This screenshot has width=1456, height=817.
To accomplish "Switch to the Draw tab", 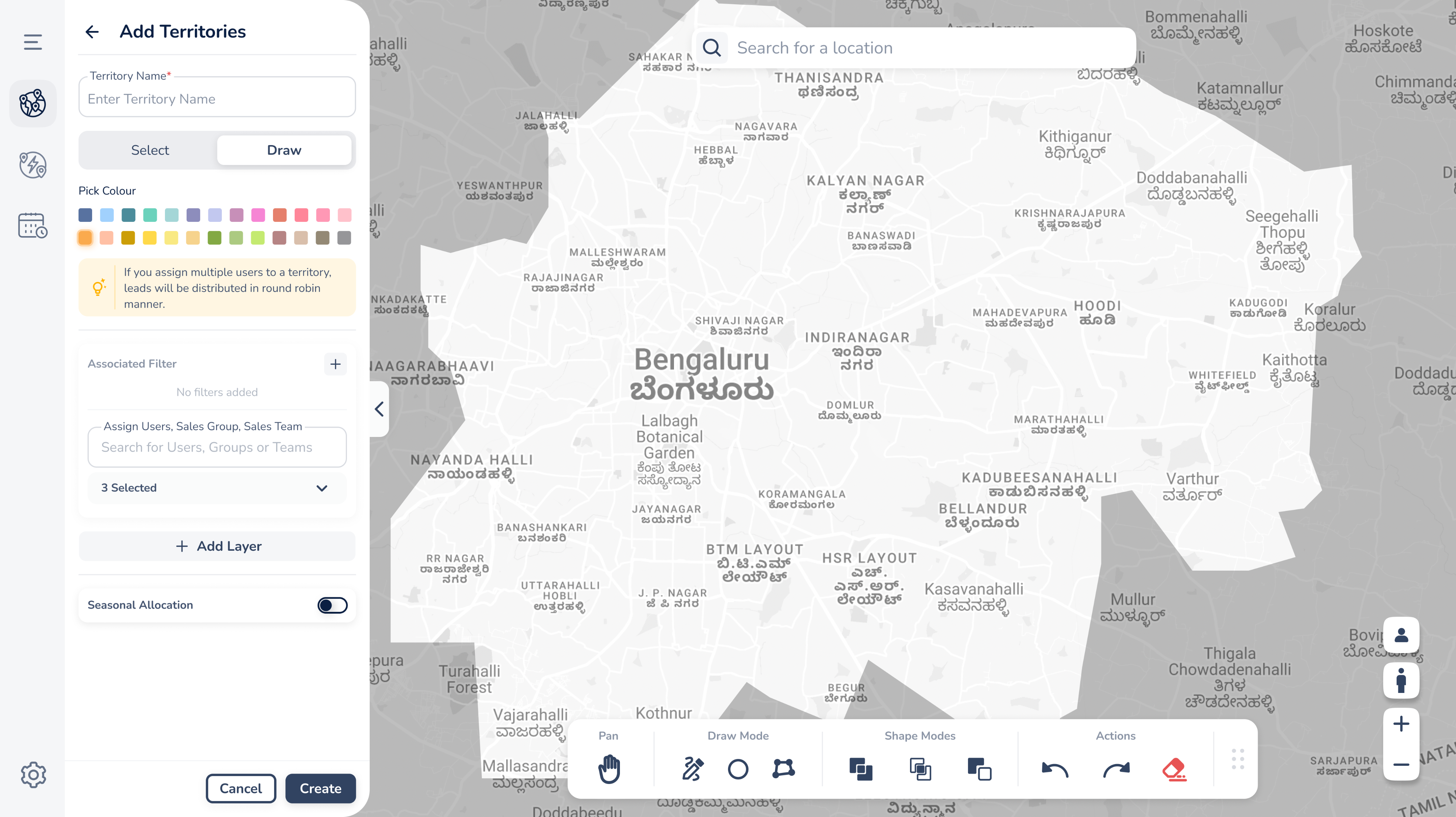I will click(284, 150).
